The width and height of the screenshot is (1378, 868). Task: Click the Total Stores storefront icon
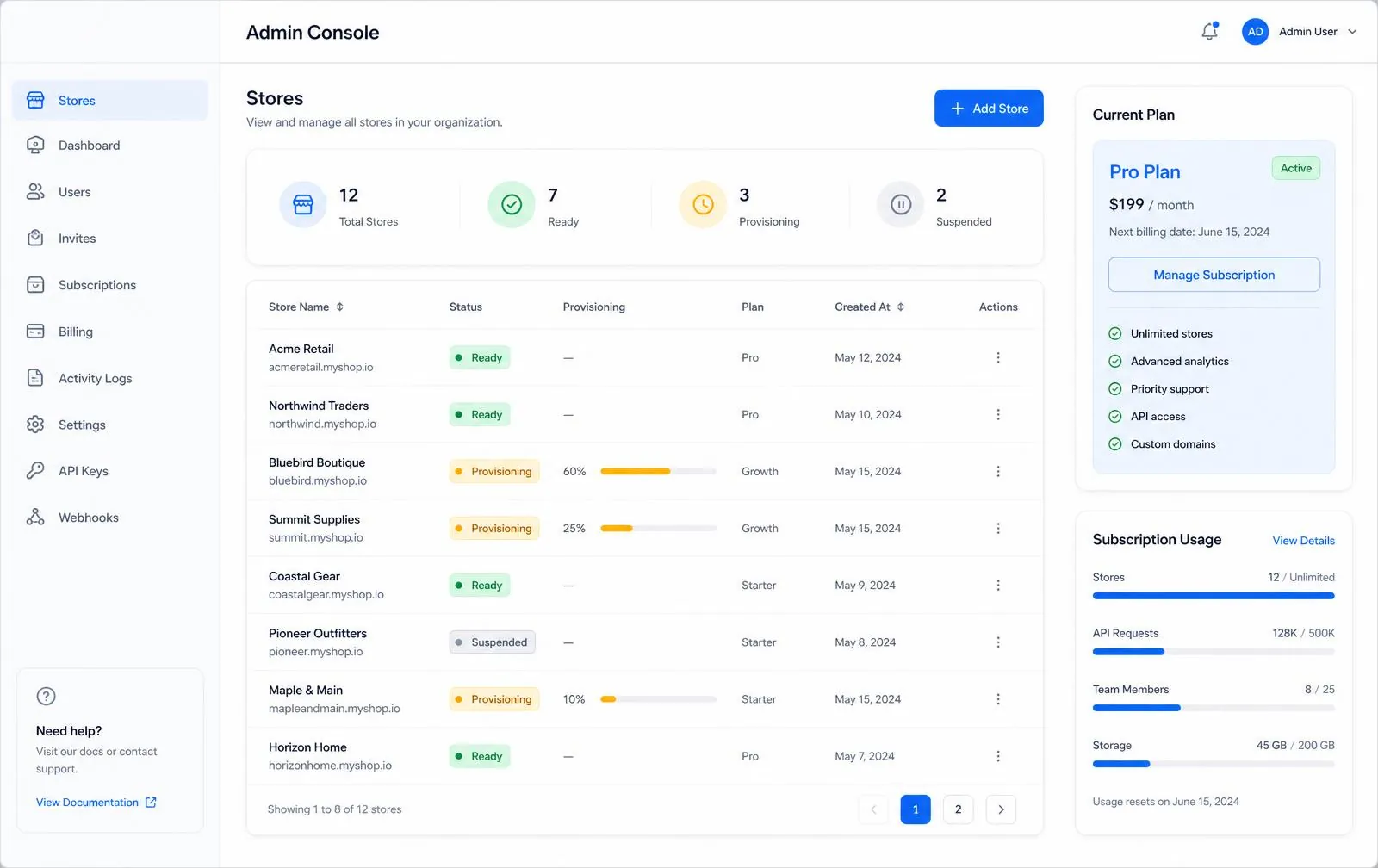[303, 205]
